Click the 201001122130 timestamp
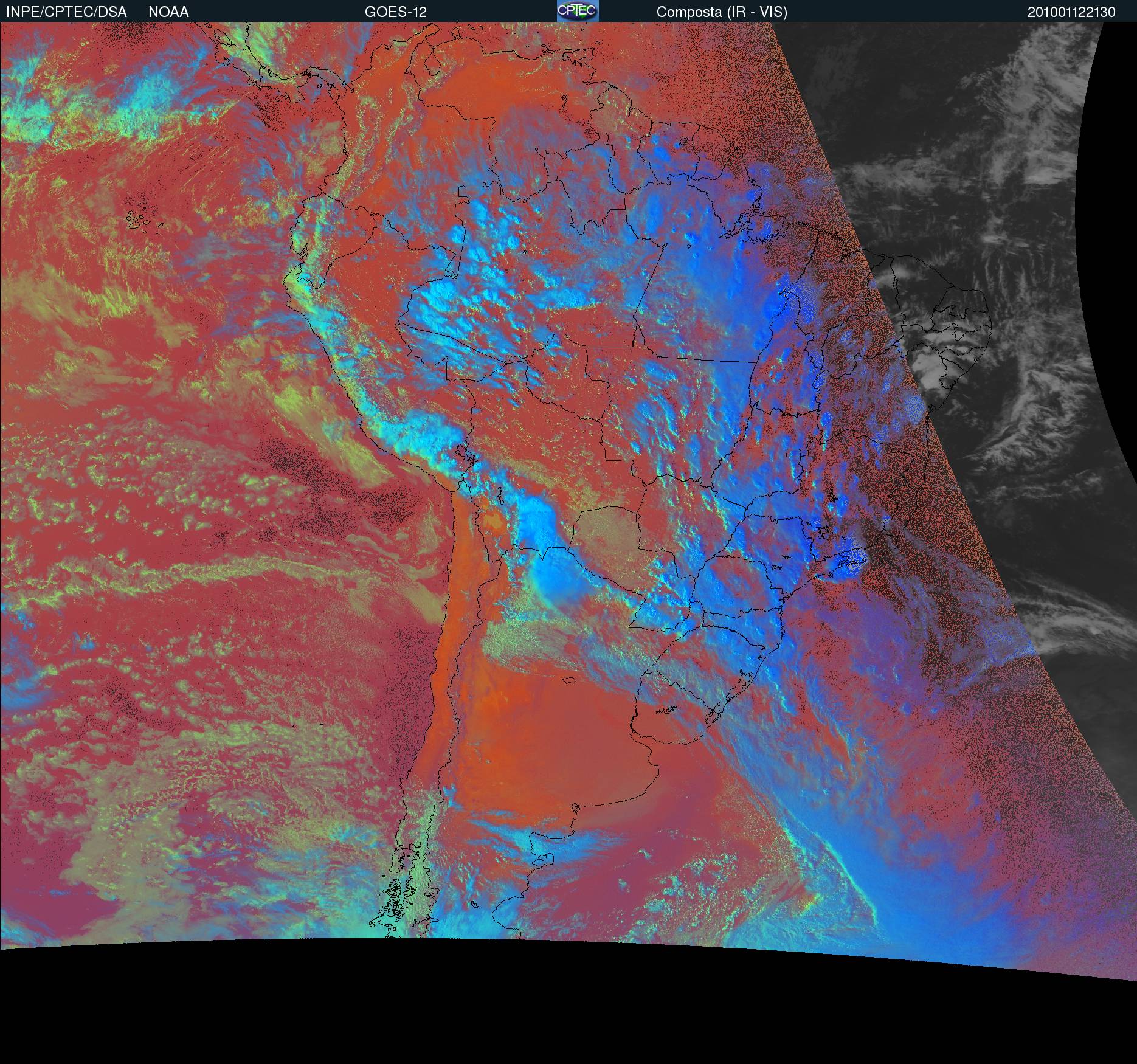 pos(1071,12)
